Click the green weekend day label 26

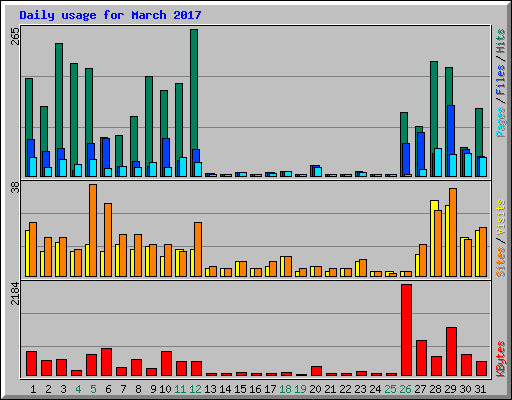405,389
